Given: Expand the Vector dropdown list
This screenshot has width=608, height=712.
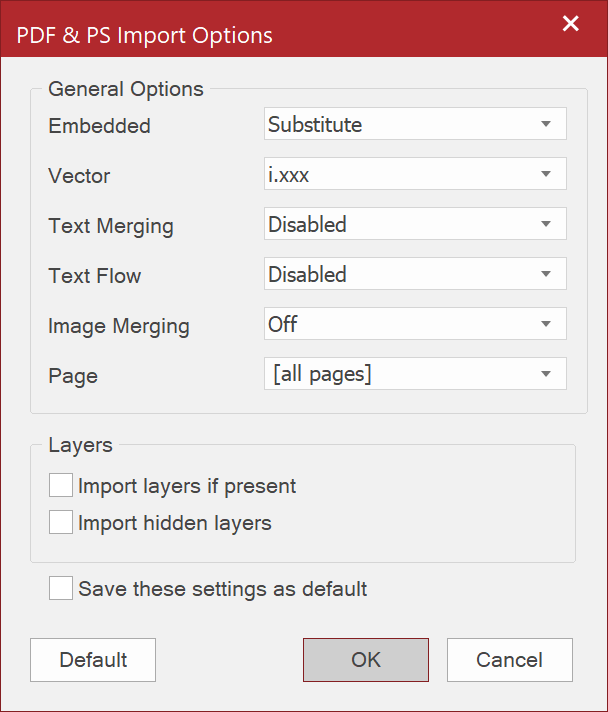Looking at the screenshot, I should [x=415, y=174].
